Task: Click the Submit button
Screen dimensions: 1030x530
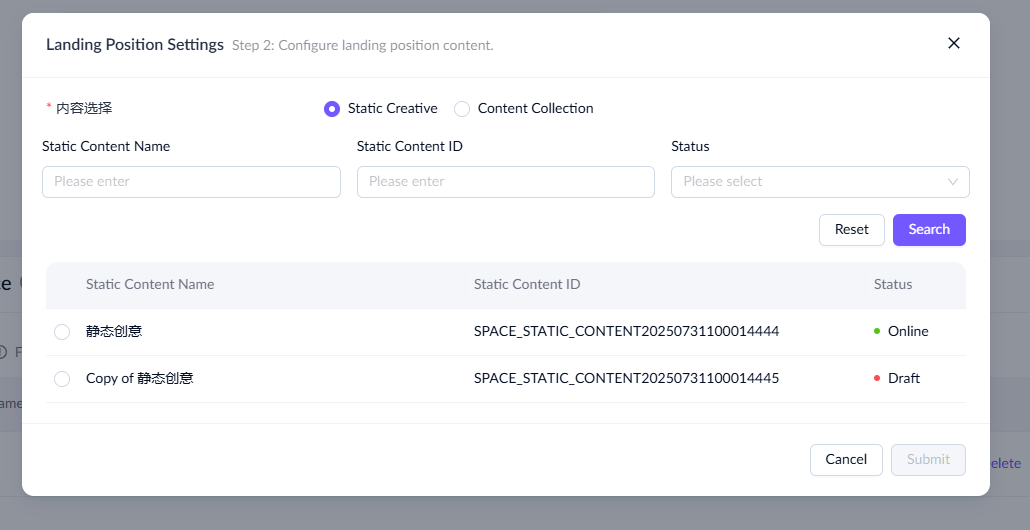Action: [928, 460]
